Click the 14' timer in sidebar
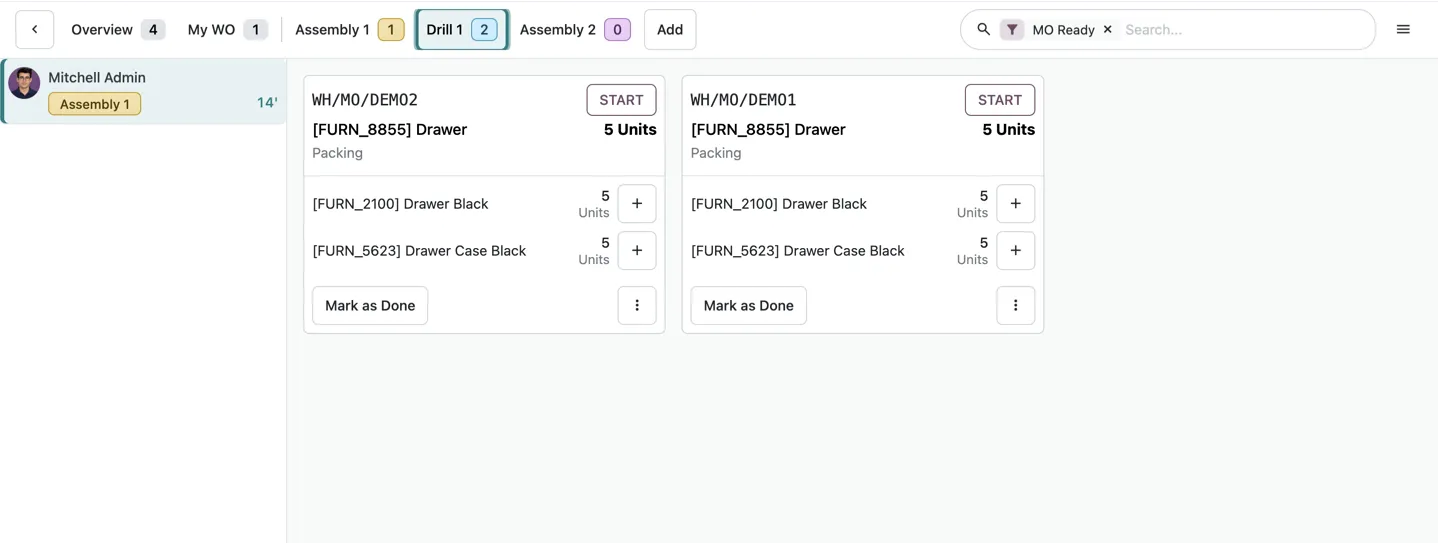 pos(267,102)
